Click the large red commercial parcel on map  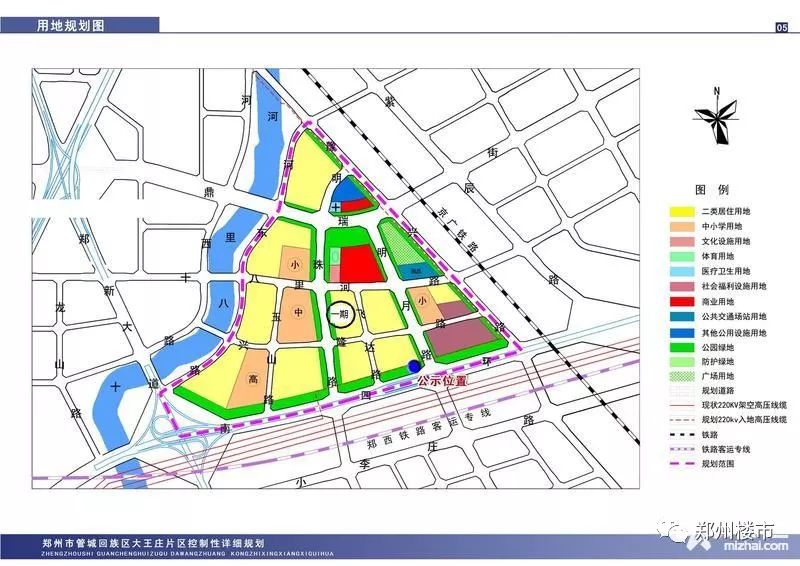coord(361,263)
